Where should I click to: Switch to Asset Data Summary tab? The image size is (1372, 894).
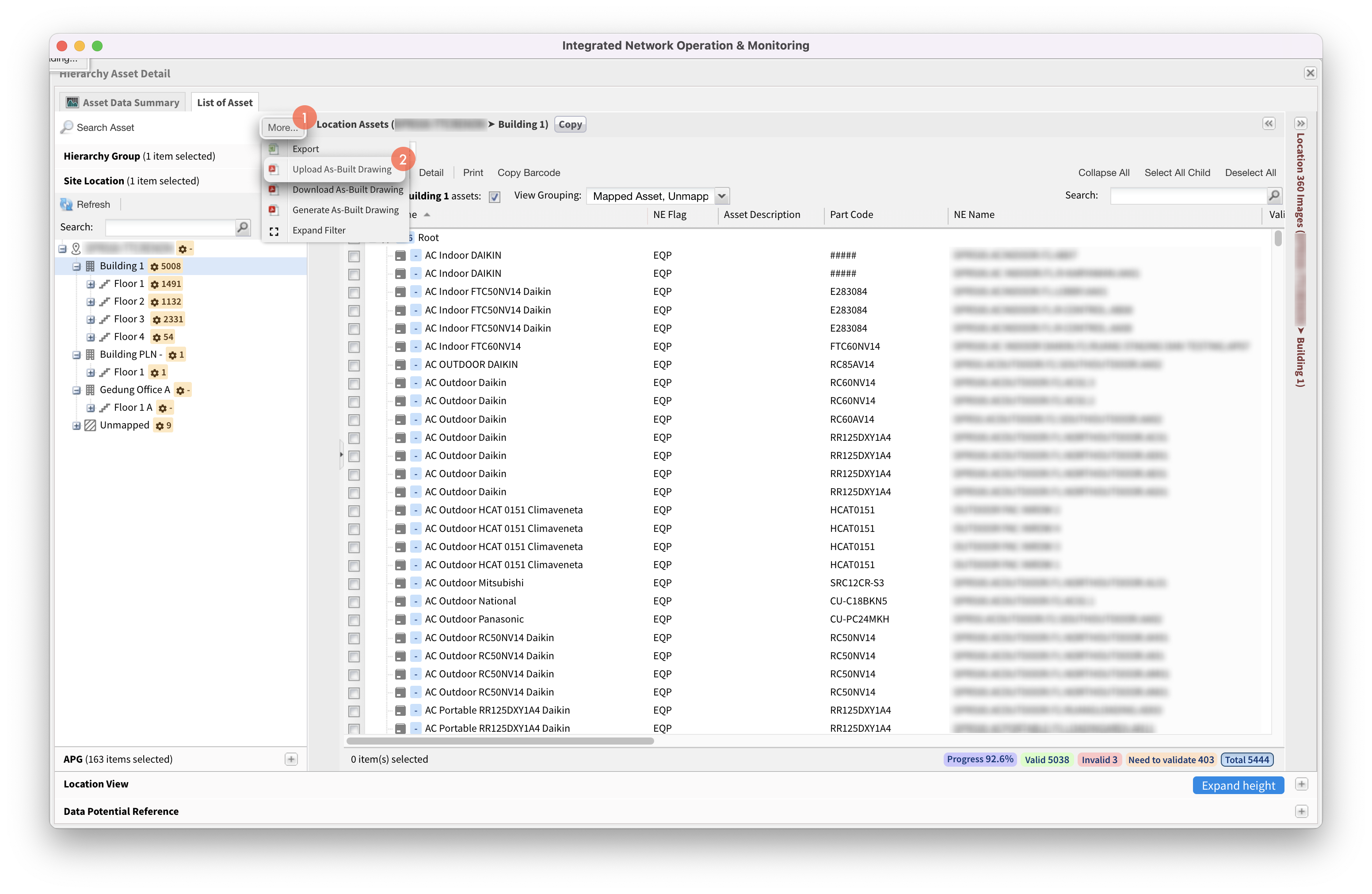[123, 102]
